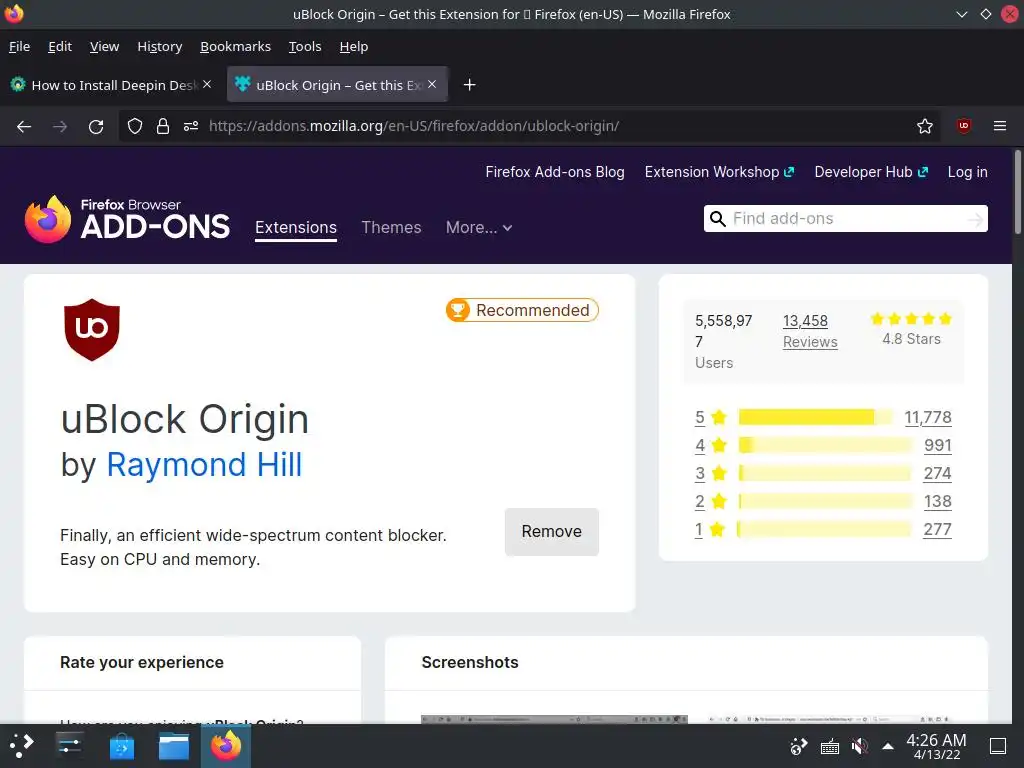
Task: Open the Help menu
Action: [x=354, y=46]
